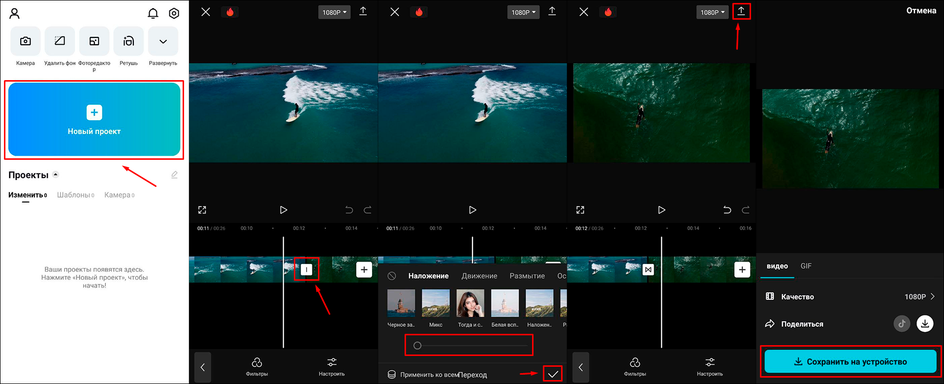Viewport: 944px width, 384px height.
Task: Start a Новый проект
Action: pos(94,120)
